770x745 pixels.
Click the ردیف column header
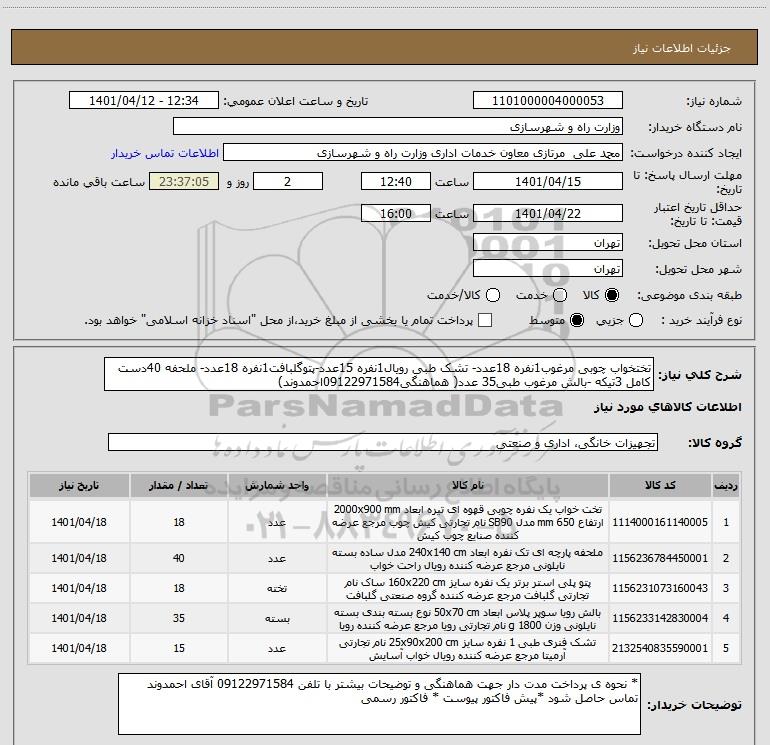point(726,485)
